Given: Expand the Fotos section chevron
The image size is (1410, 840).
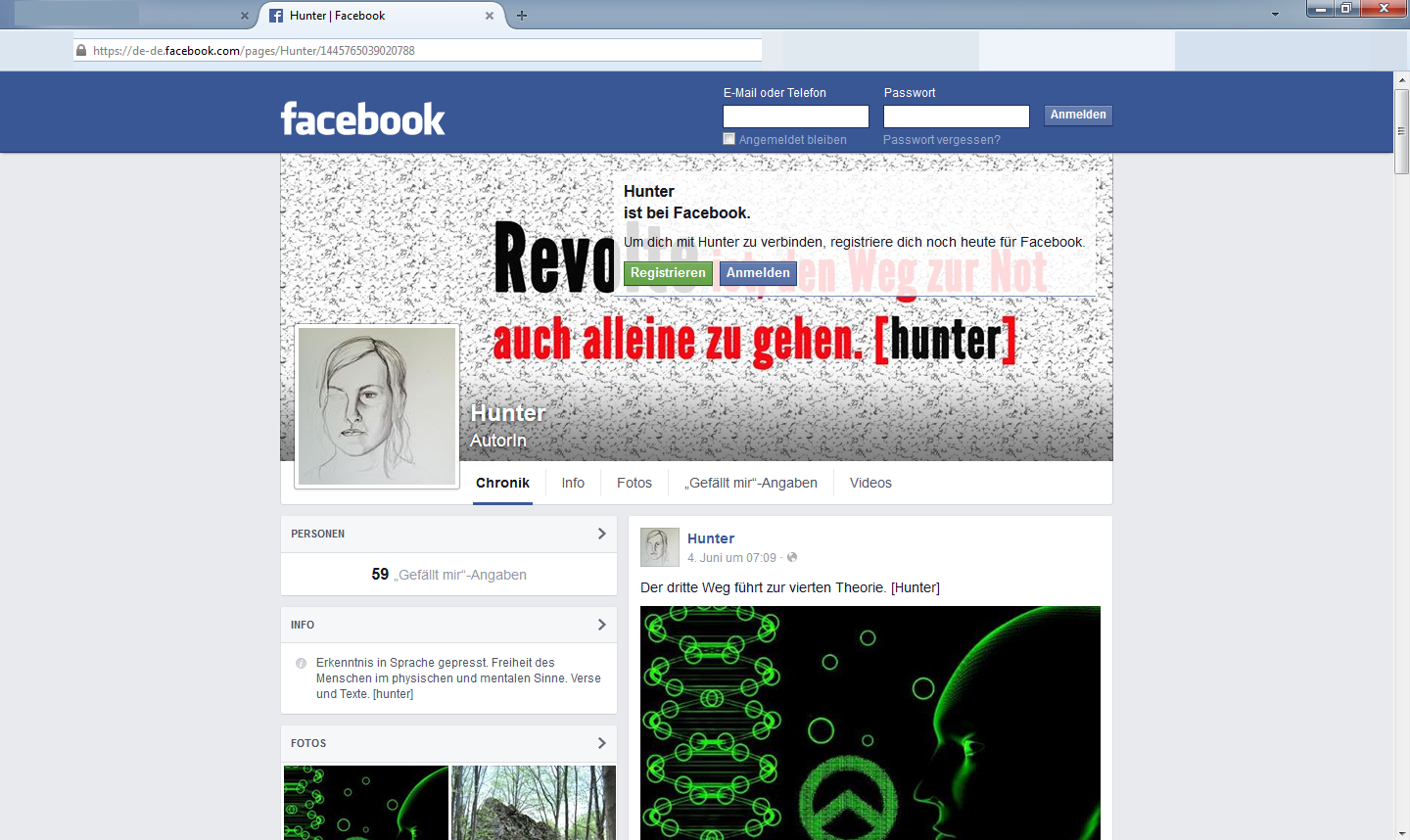Looking at the screenshot, I should pyautogui.click(x=601, y=743).
